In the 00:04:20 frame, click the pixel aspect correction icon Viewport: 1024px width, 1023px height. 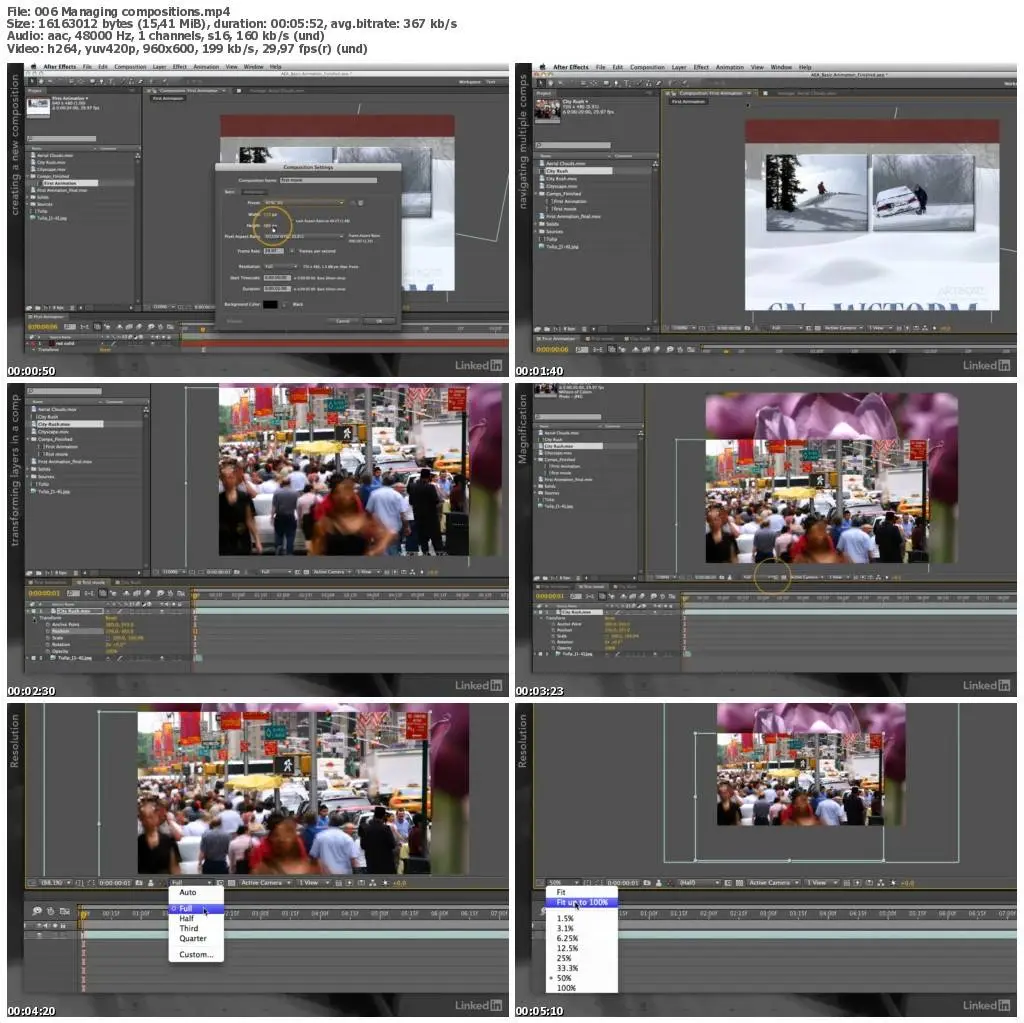pyautogui.click(x=338, y=883)
